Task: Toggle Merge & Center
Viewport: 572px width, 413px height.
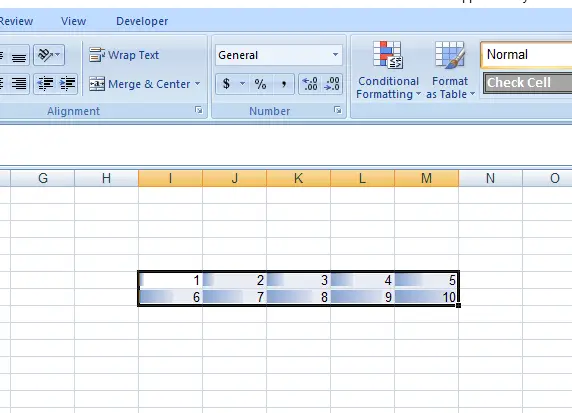Action: (x=140, y=84)
